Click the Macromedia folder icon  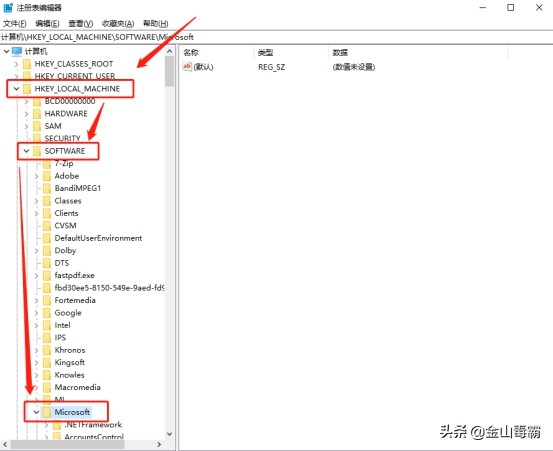click(x=47, y=388)
